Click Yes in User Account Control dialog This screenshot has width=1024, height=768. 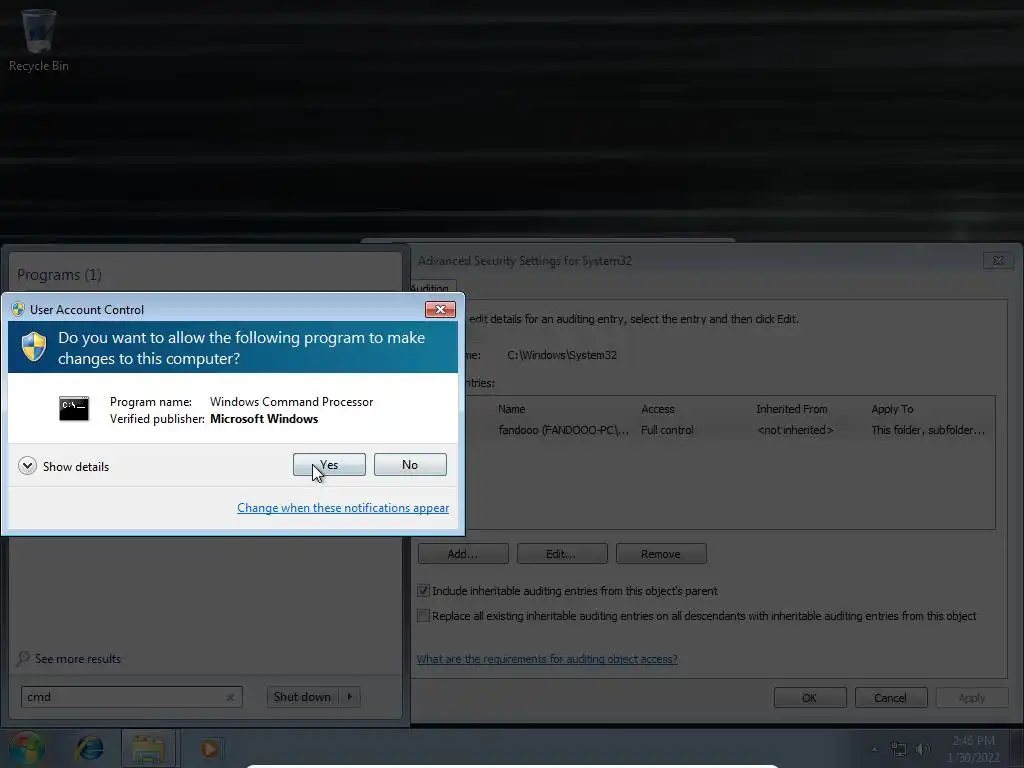[329, 464]
